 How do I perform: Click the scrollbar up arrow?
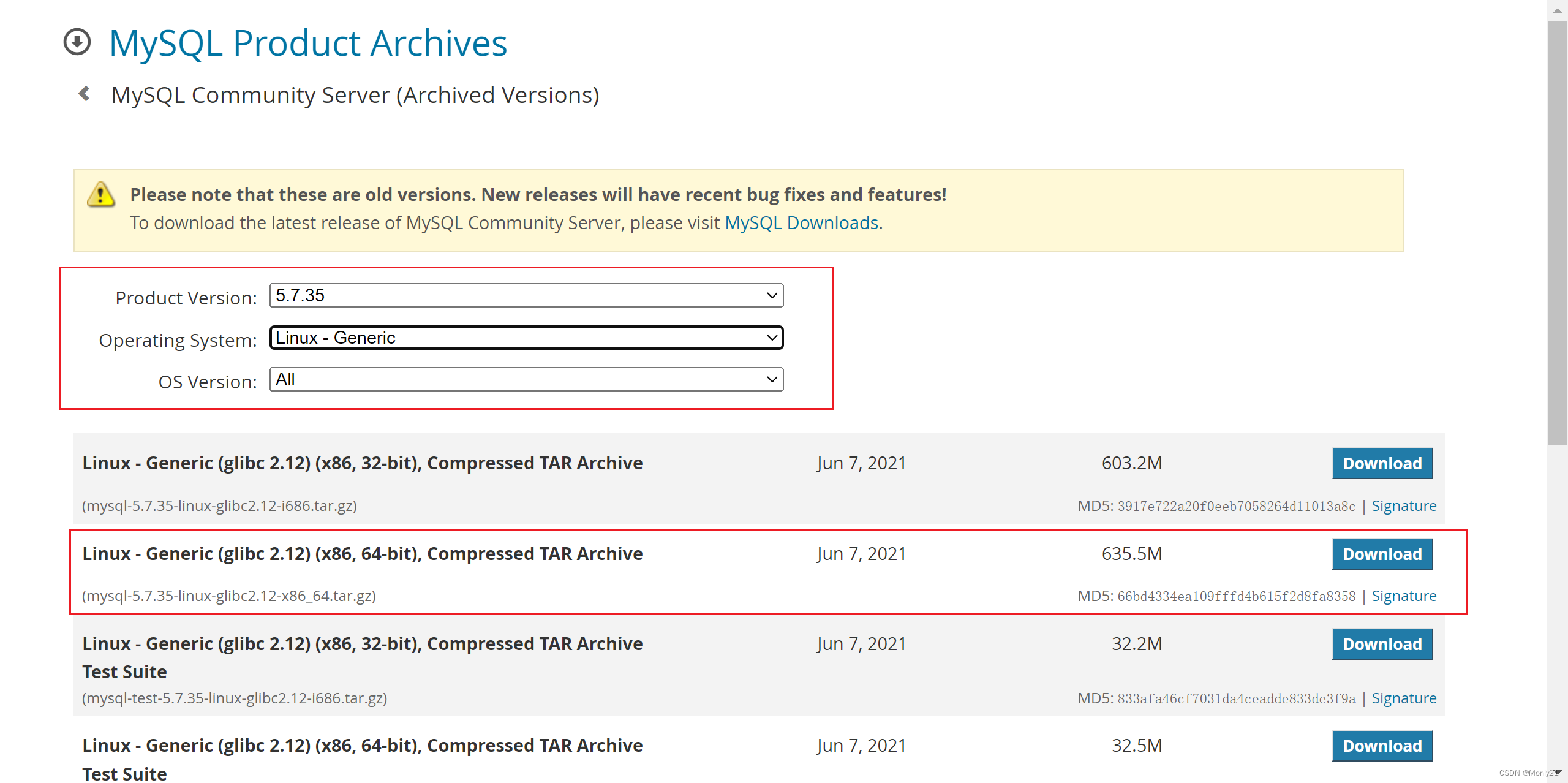click(x=1557, y=10)
